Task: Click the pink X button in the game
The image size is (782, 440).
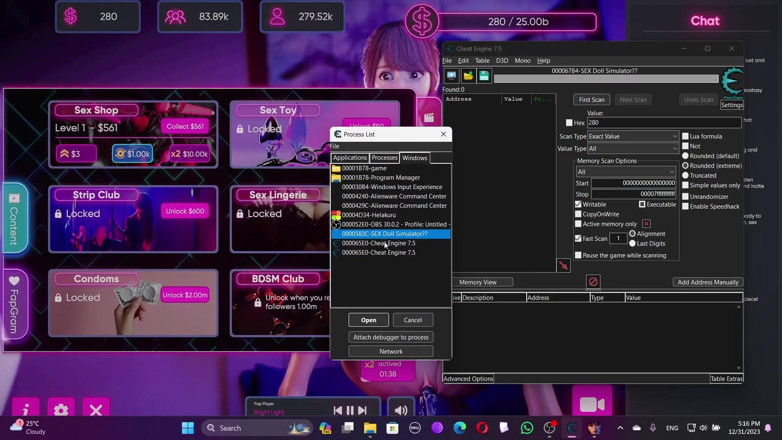Action: click(96, 410)
